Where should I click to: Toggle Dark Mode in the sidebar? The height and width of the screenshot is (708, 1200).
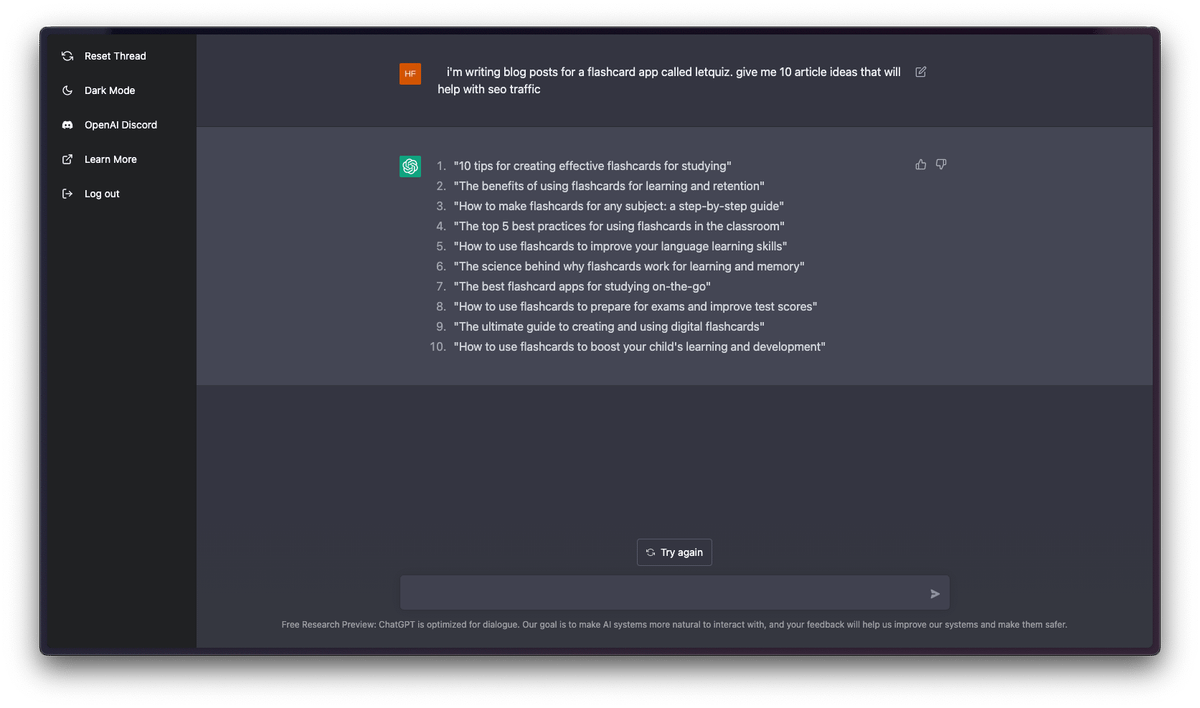pyautogui.click(x=109, y=91)
